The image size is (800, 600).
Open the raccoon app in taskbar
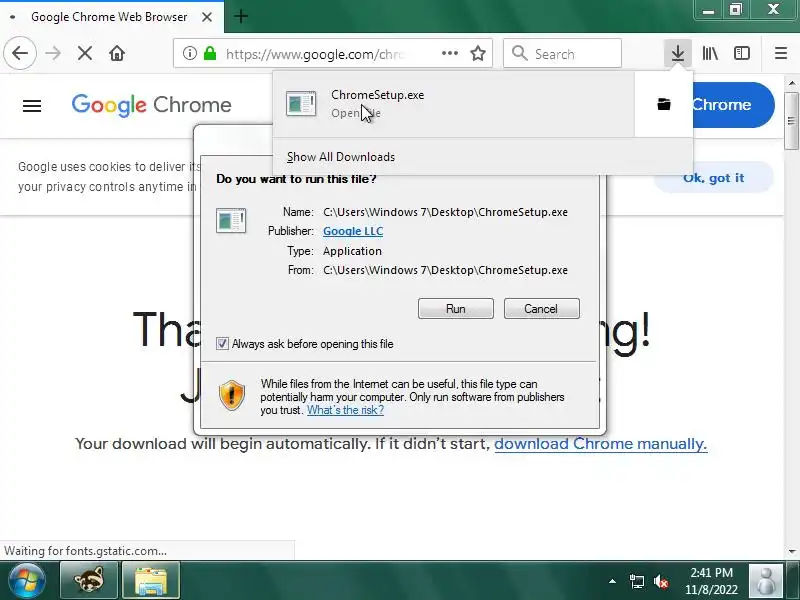[x=89, y=581]
